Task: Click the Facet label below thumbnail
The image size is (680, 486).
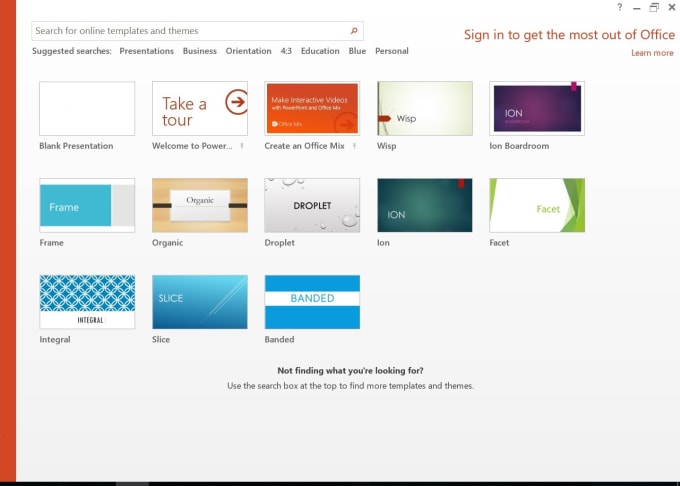Action: 499,243
